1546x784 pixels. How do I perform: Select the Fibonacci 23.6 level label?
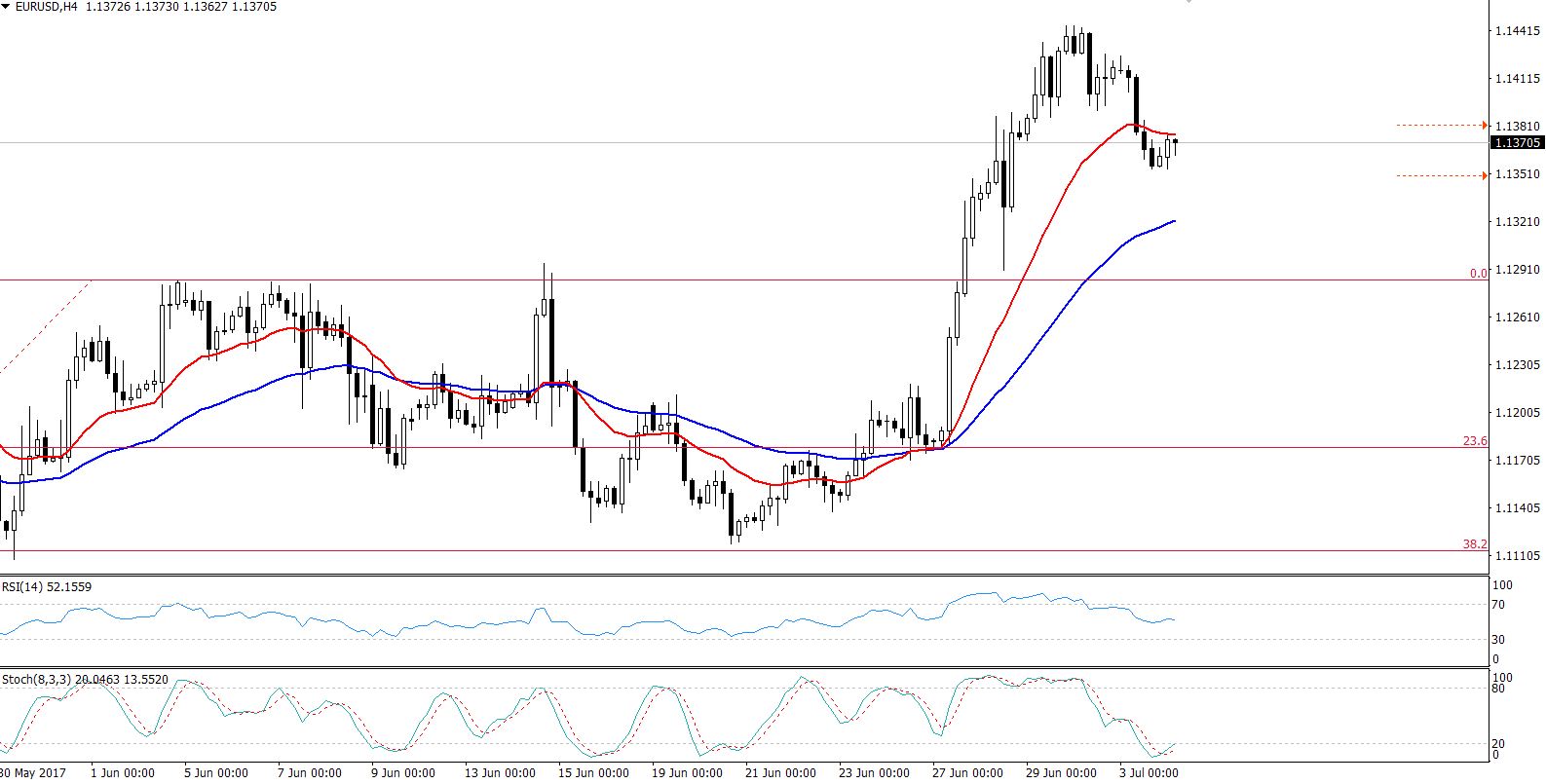[1475, 441]
